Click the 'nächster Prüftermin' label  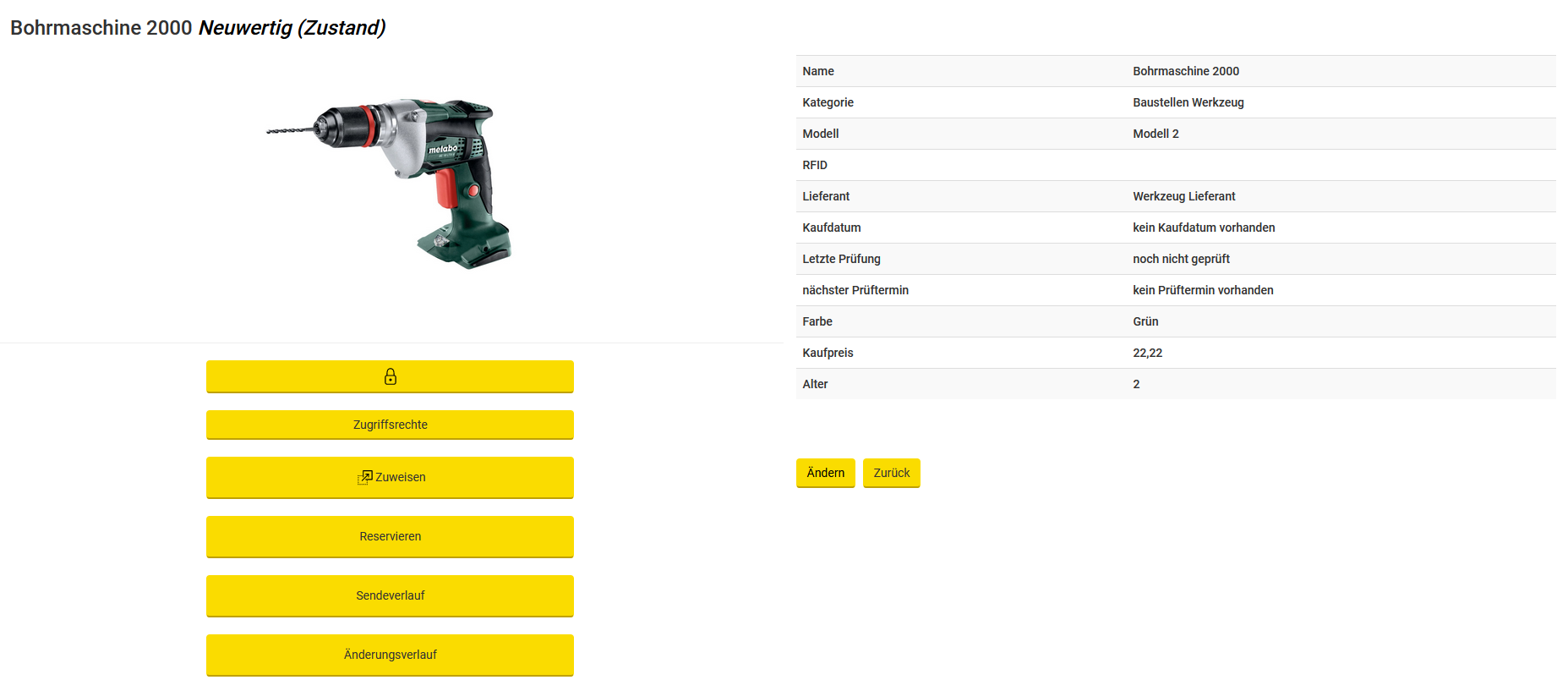[x=855, y=290]
